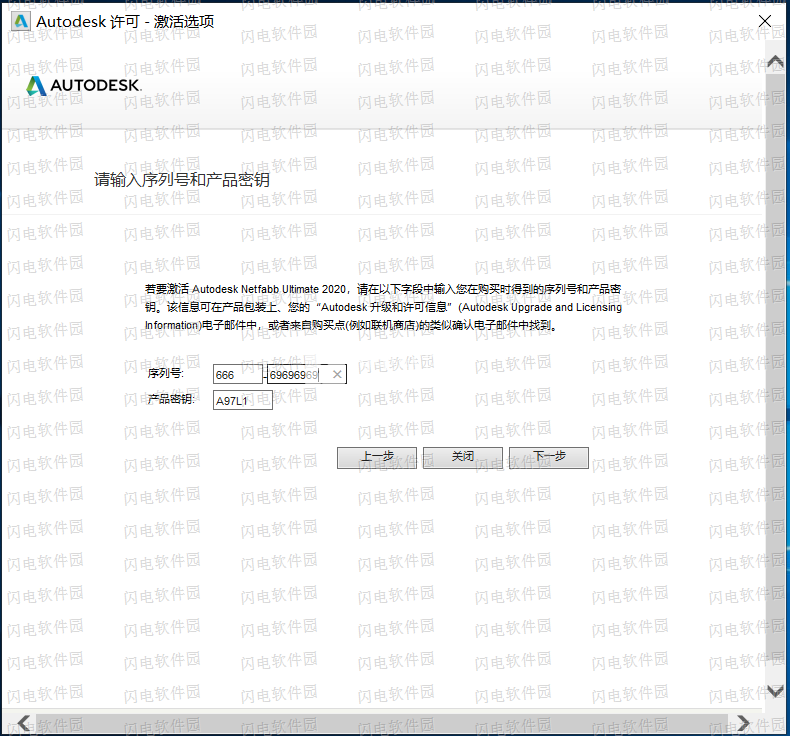Proceed with the 下一步 button
Viewport: 790px width, 736px height.
point(549,457)
